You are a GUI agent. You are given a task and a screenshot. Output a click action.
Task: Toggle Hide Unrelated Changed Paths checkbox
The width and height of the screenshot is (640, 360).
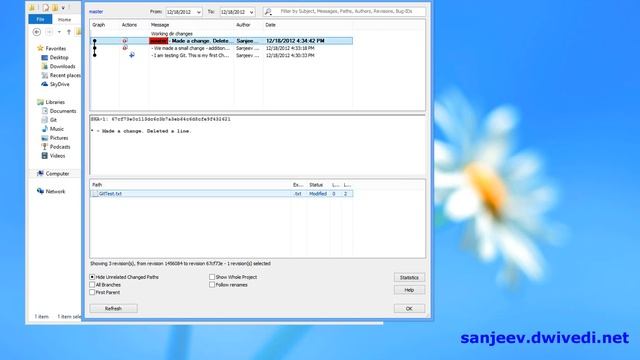pos(92,277)
